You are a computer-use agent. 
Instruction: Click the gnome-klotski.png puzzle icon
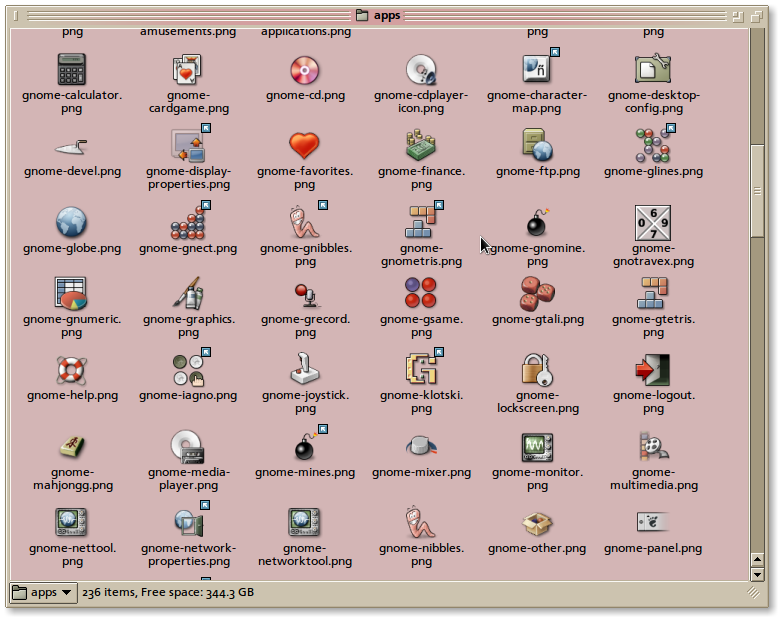[421, 369]
